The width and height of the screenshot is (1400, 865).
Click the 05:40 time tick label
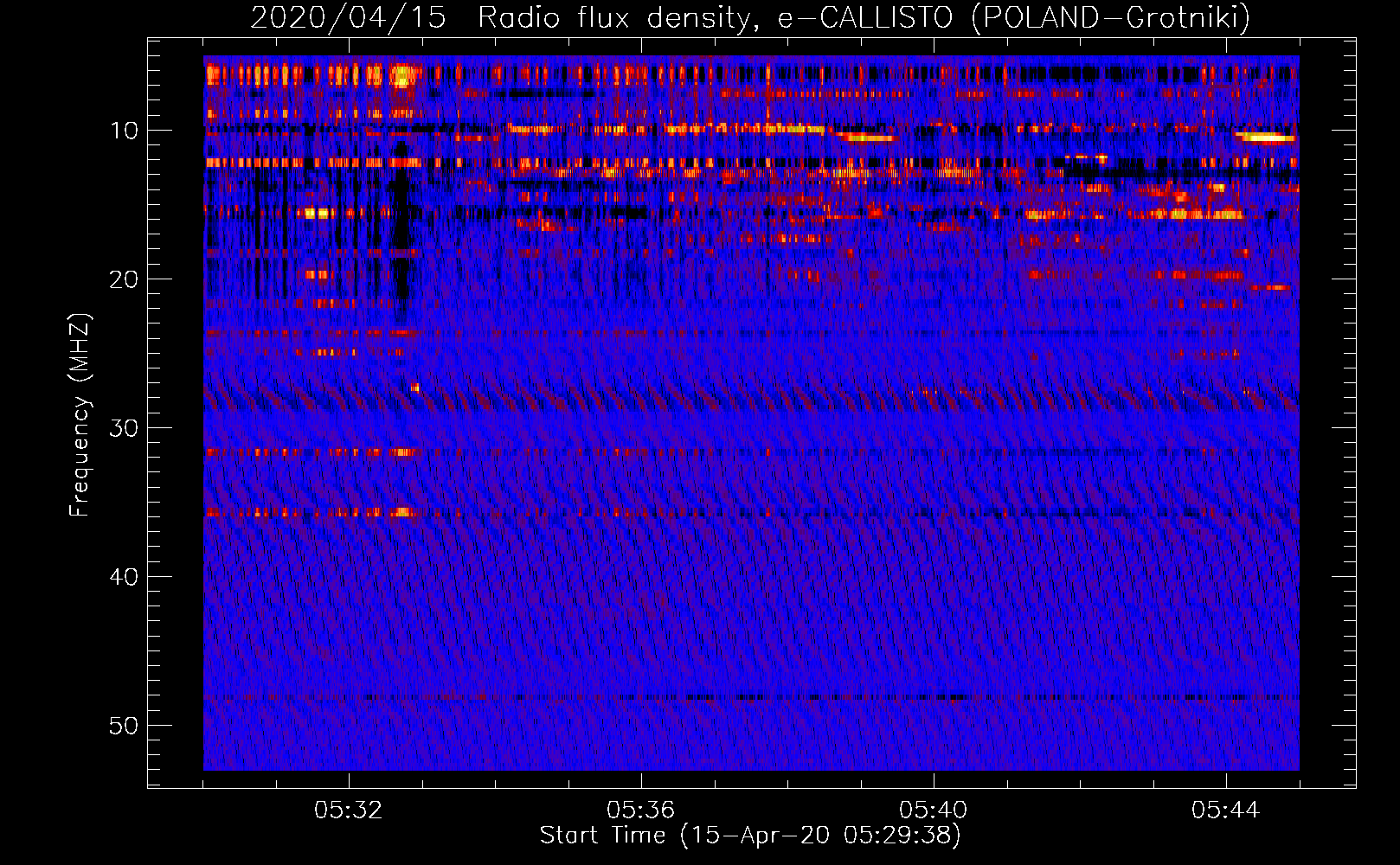click(934, 811)
